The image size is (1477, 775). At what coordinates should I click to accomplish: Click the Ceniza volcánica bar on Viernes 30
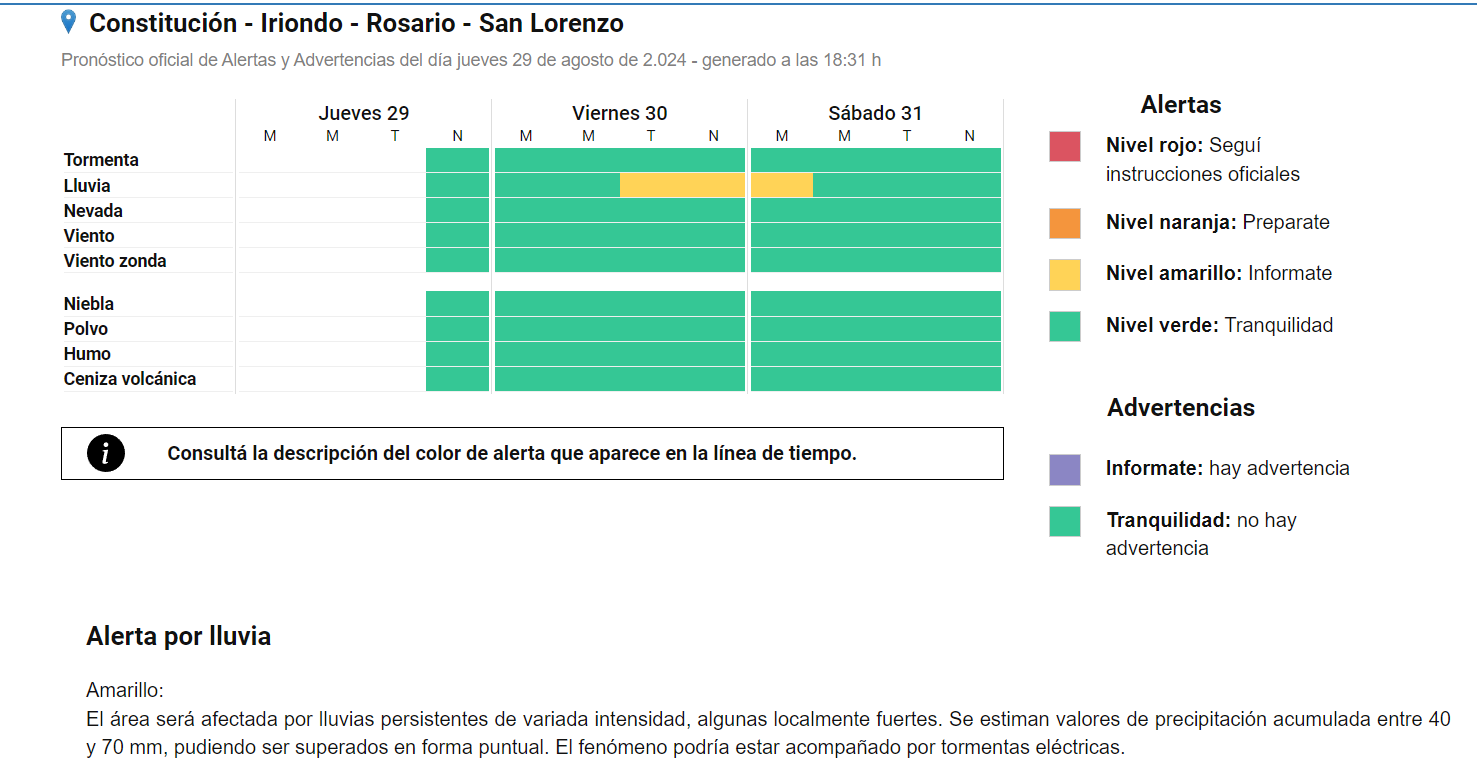(x=620, y=379)
